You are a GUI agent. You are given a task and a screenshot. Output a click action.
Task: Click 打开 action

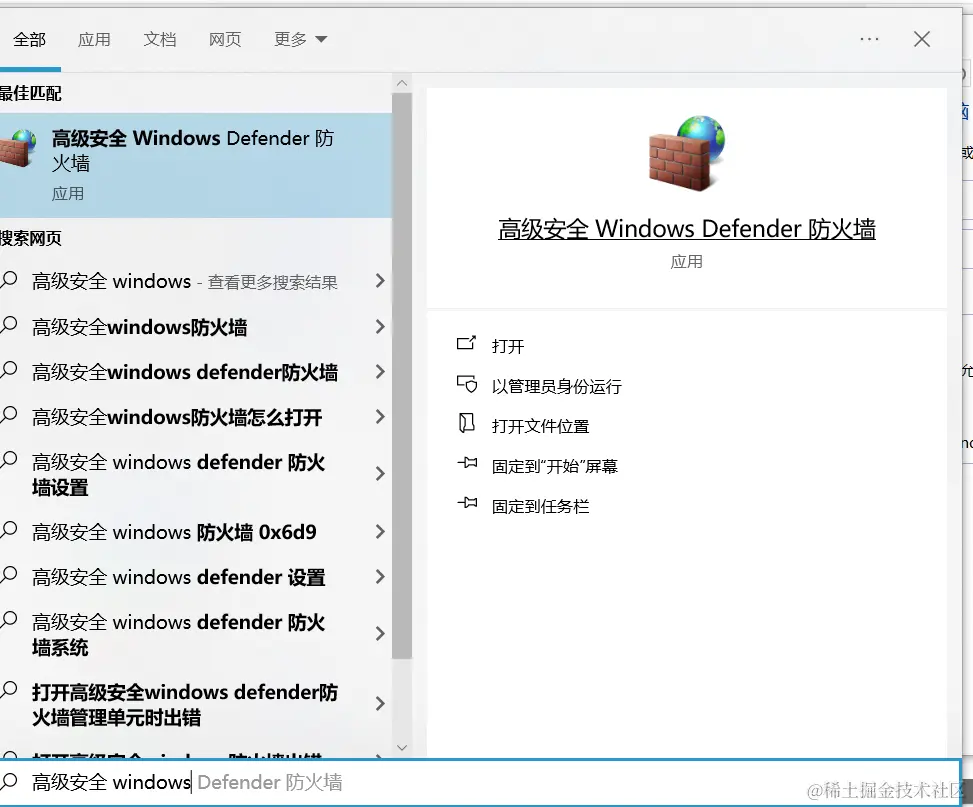point(508,346)
